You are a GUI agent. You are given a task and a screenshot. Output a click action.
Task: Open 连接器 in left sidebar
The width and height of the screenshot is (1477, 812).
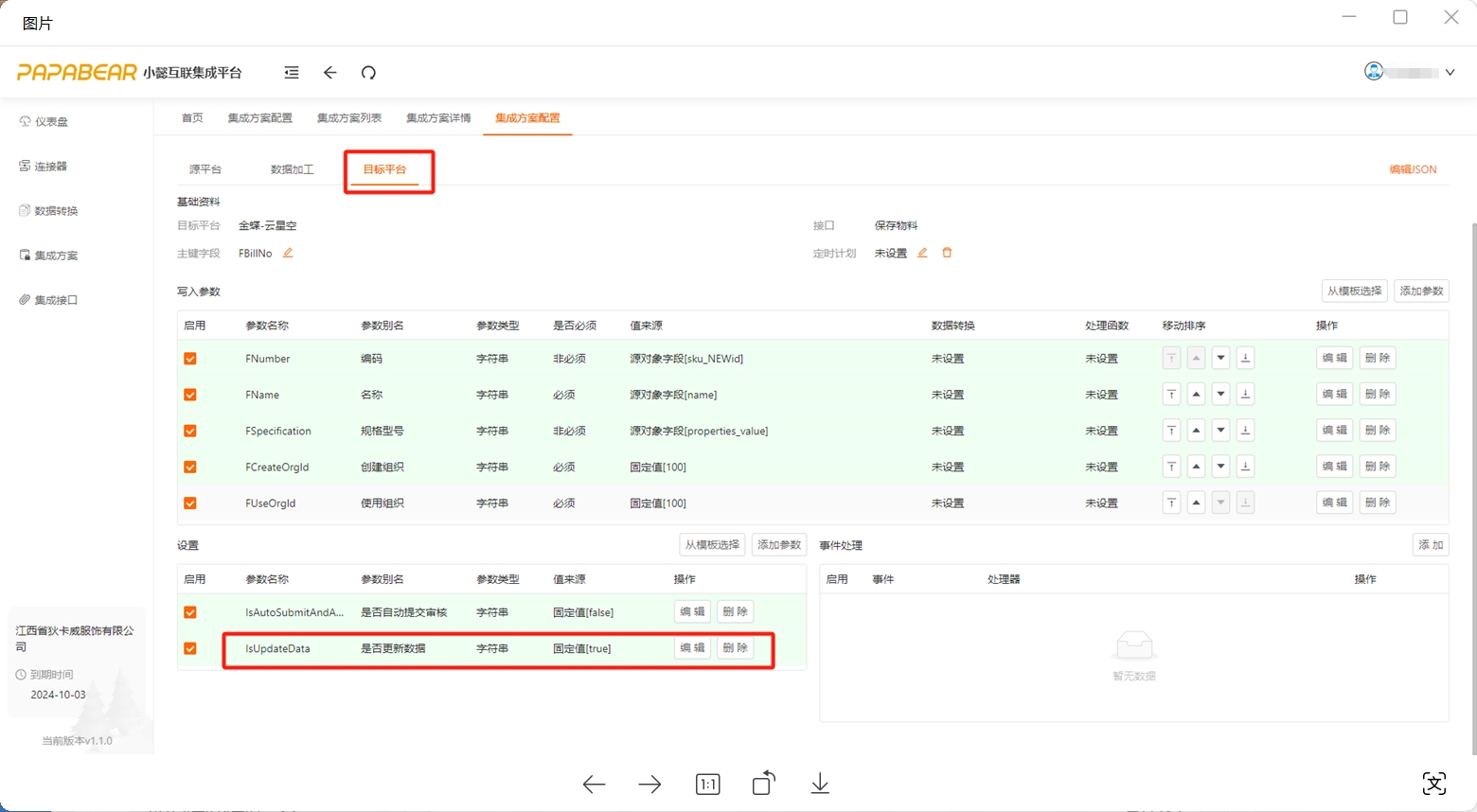(50, 167)
